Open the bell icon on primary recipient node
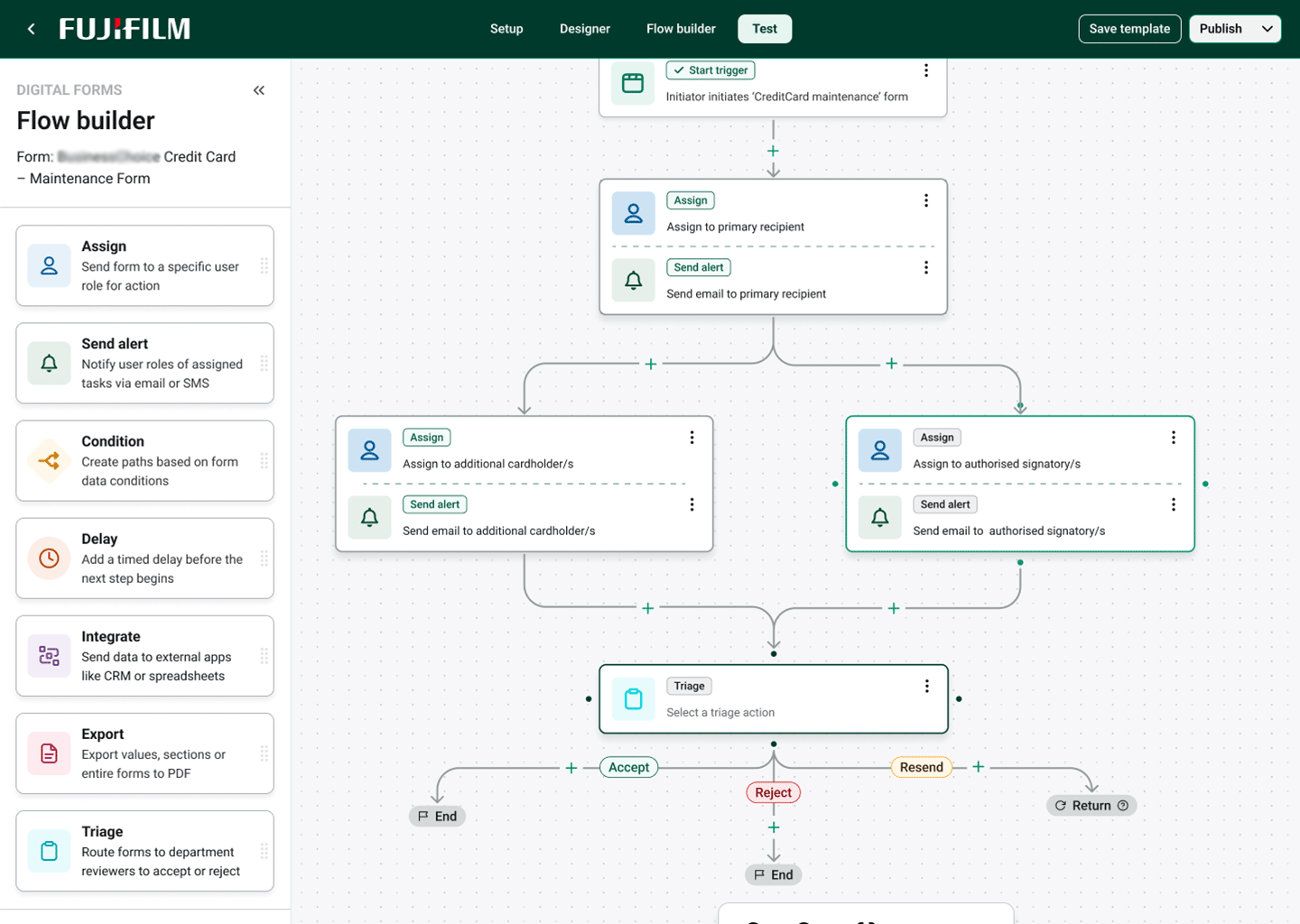The image size is (1300, 924). coord(633,280)
